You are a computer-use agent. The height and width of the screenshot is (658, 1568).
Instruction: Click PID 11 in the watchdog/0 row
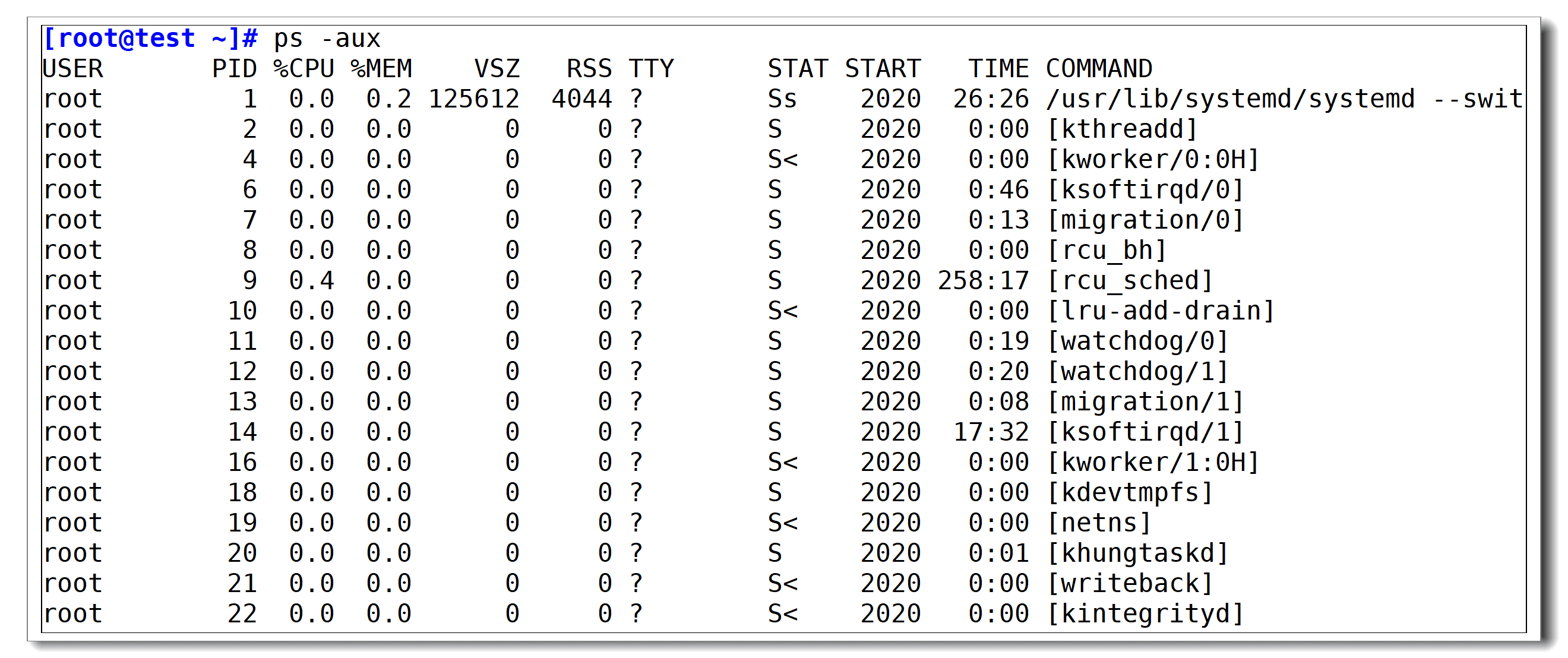click(242, 341)
